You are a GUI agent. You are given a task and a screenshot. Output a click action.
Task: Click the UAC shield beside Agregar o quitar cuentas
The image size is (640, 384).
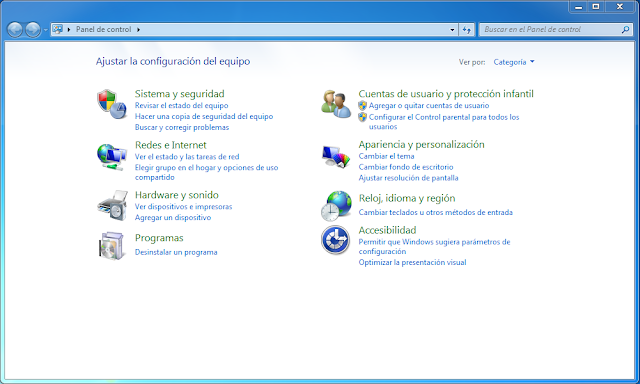coord(362,105)
